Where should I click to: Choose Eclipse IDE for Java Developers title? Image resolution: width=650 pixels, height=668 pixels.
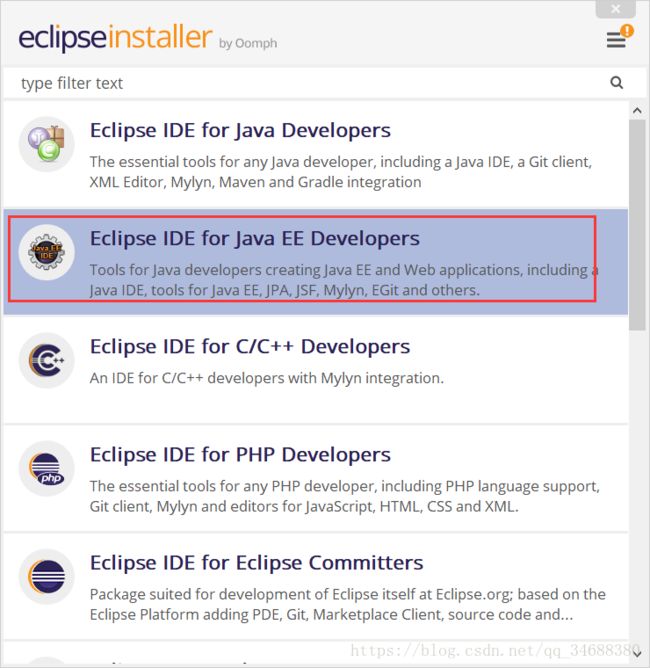(240, 130)
